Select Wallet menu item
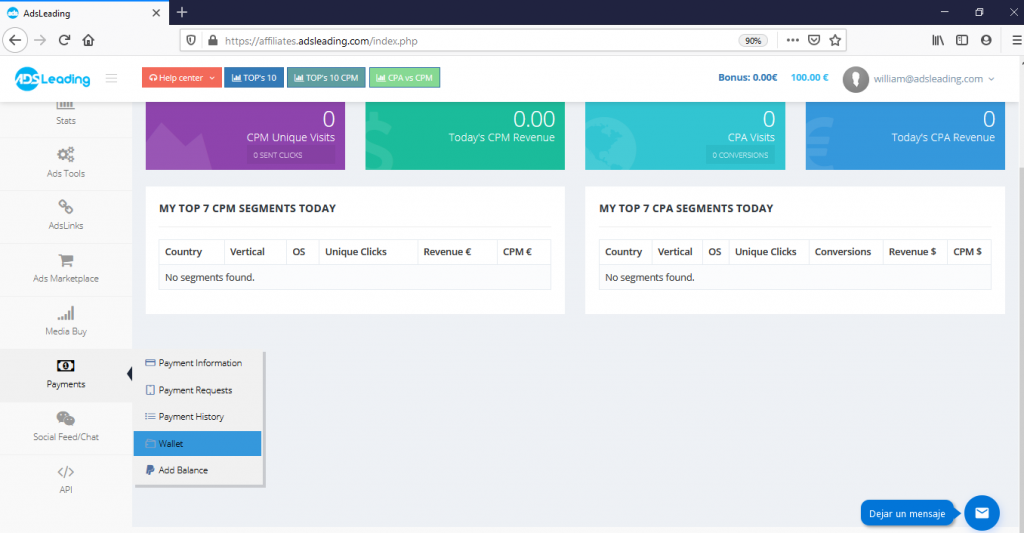 point(197,444)
